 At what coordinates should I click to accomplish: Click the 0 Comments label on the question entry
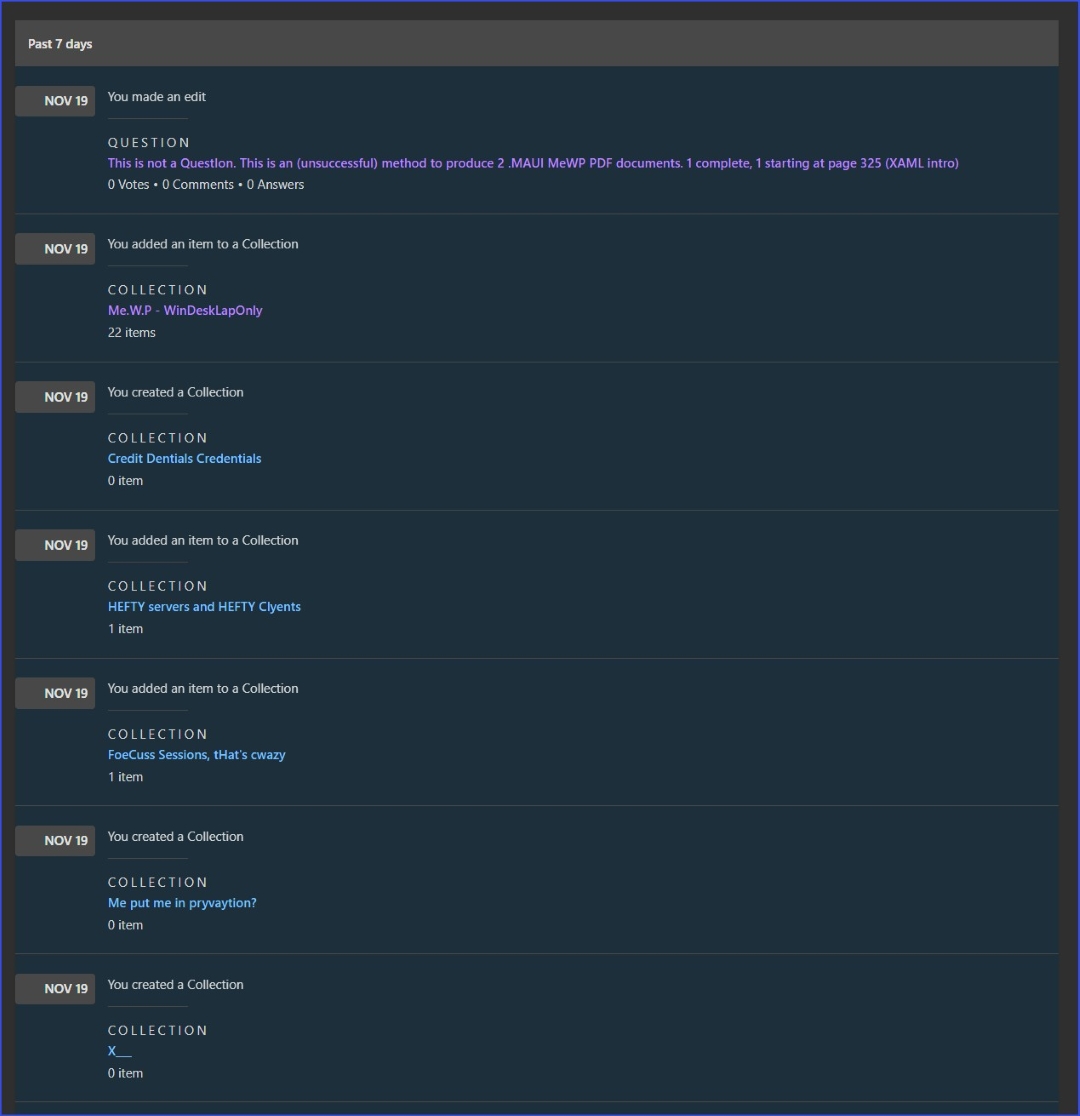tap(198, 184)
